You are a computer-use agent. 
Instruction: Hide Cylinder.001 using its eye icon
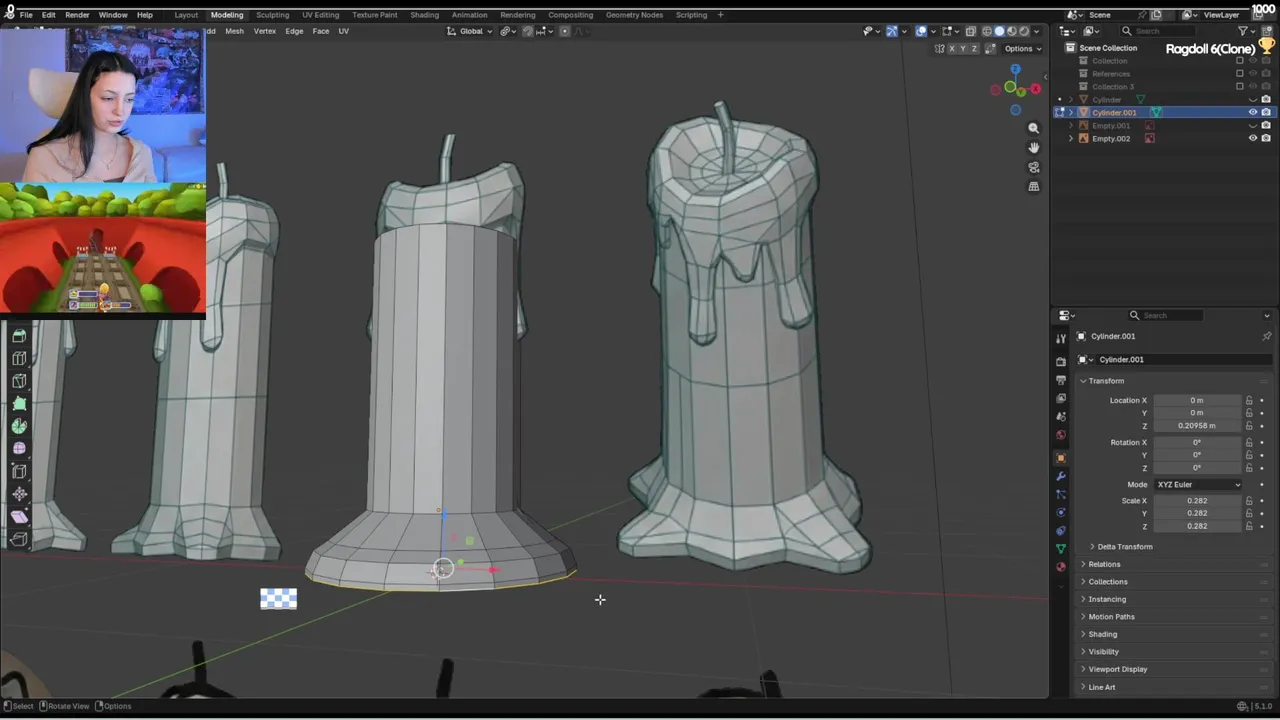click(x=1252, y=112)
